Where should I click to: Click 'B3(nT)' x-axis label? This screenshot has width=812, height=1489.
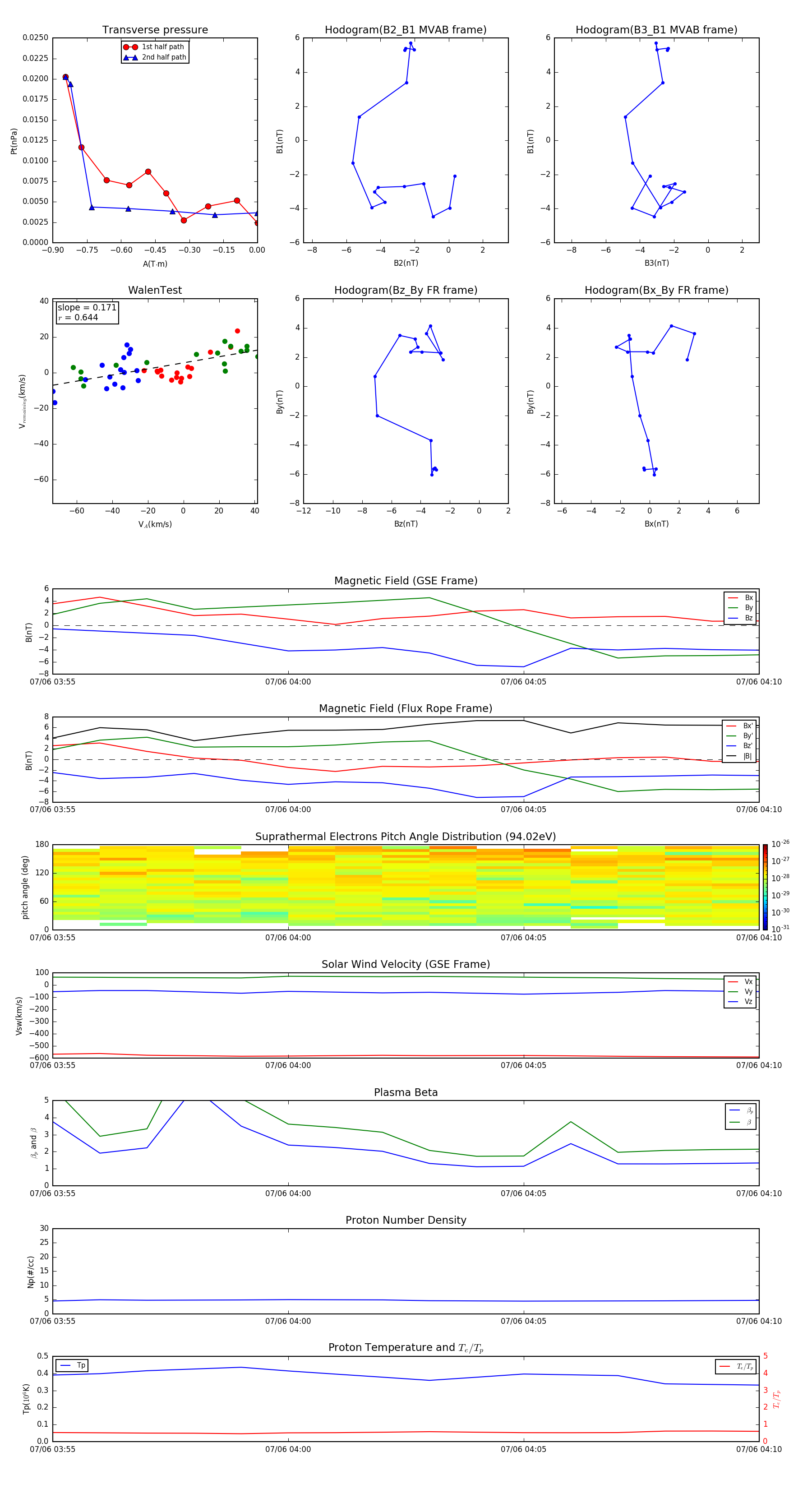click(656, 264)
